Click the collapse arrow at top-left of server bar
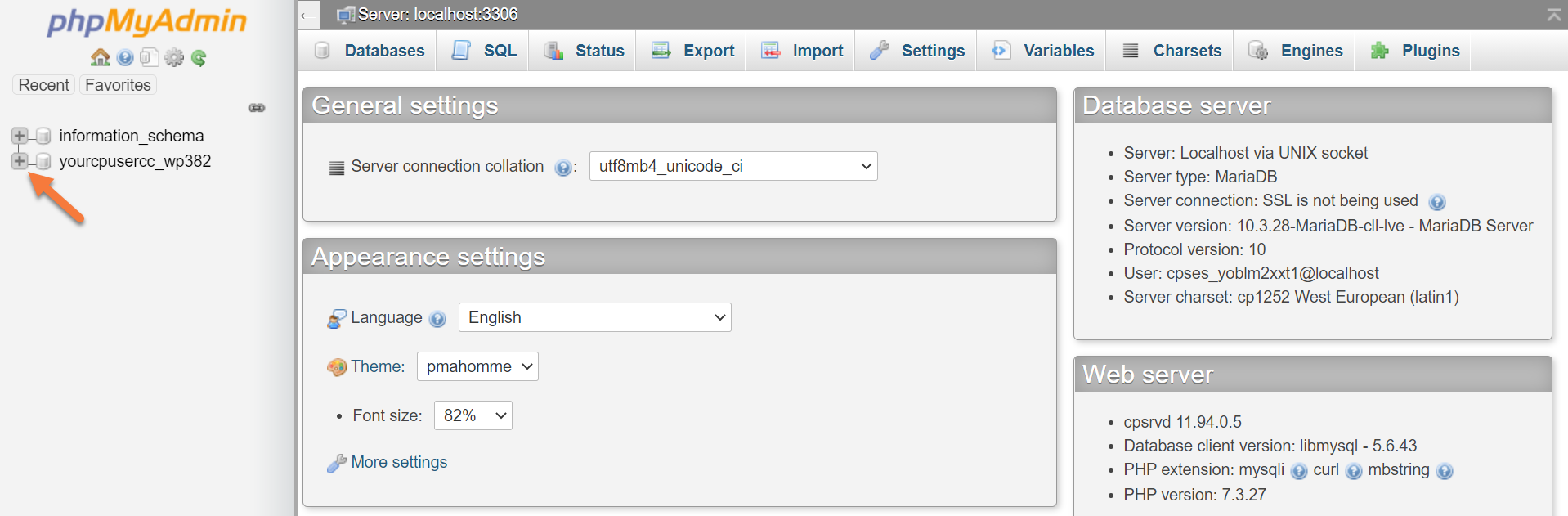1568x516 pixels. pyautogui.click(x=308, y=15)
